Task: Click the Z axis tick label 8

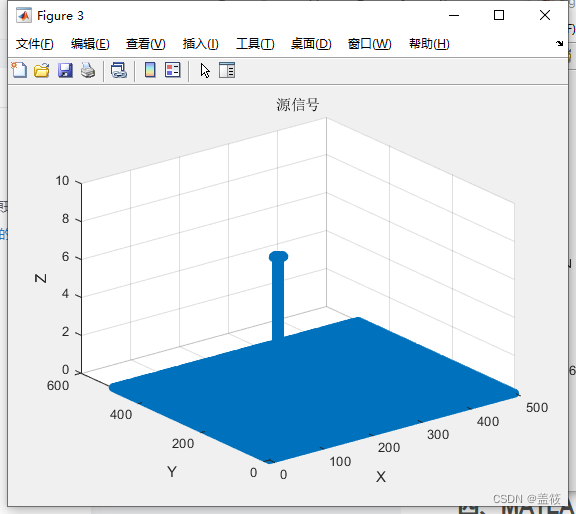Action: point(65,219)
